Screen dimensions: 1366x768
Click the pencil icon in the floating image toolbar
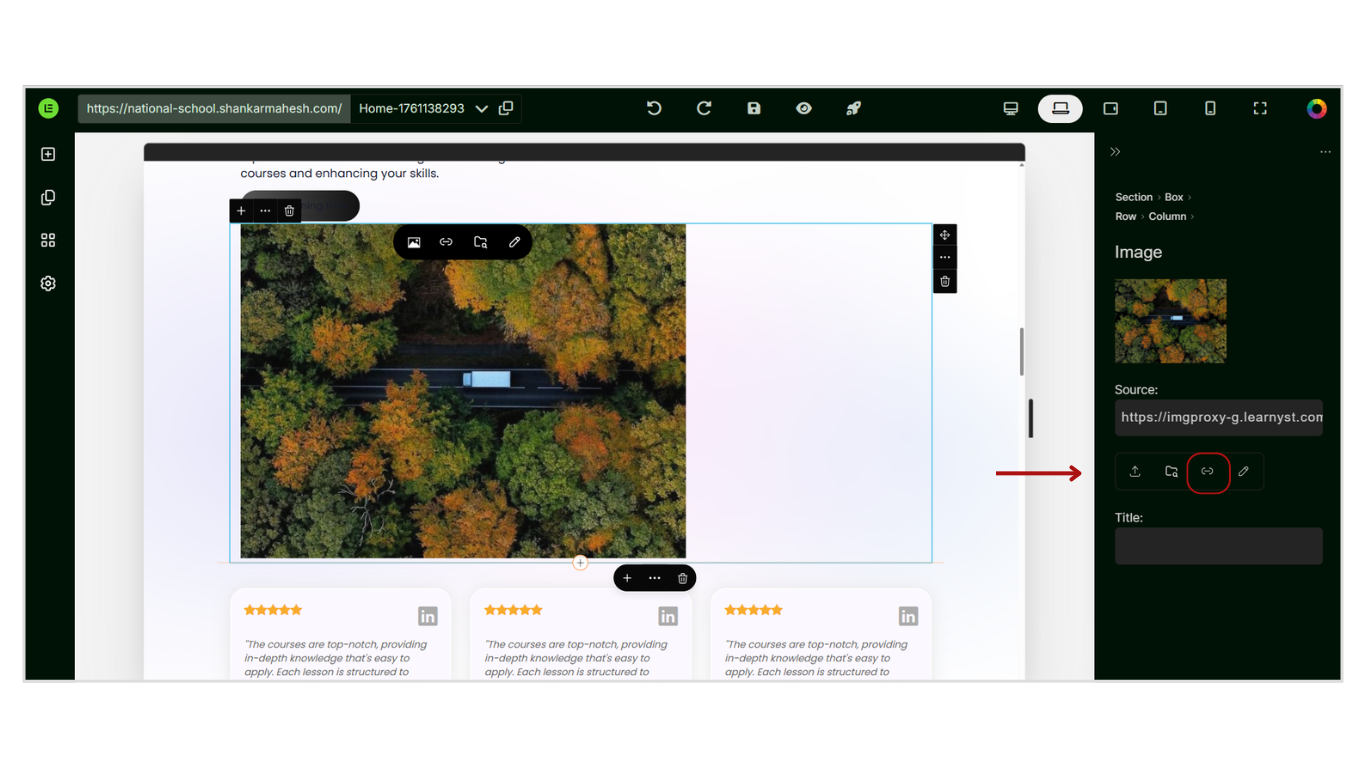[514, 242]
